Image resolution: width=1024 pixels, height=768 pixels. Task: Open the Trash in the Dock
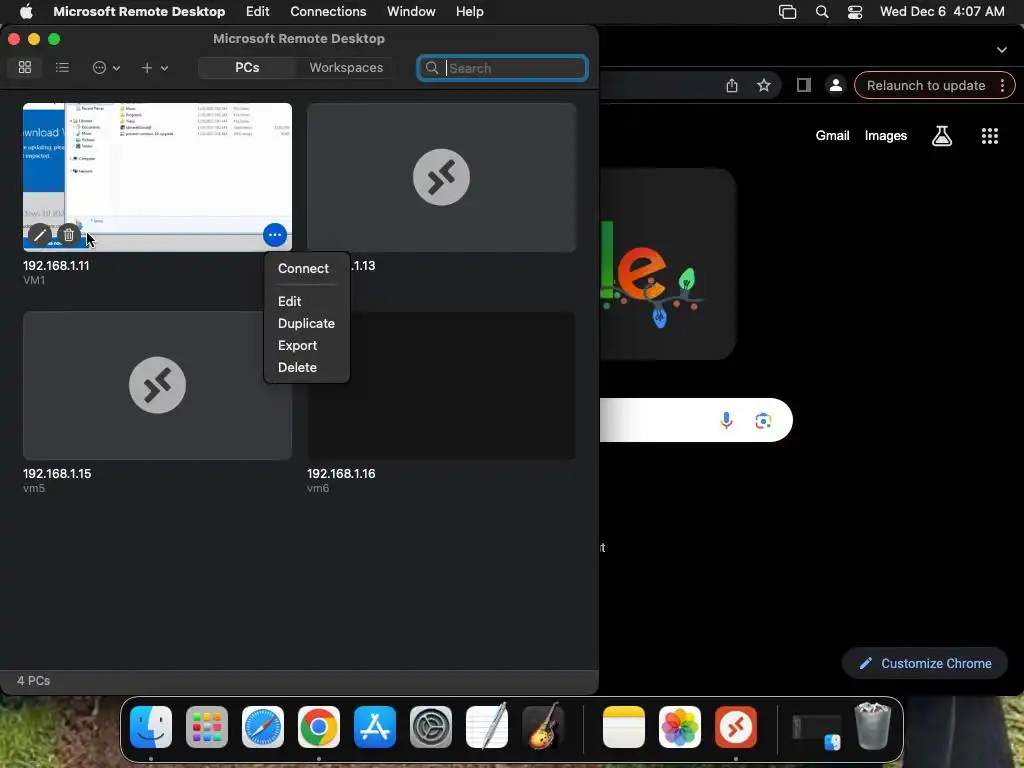point(873,726)
